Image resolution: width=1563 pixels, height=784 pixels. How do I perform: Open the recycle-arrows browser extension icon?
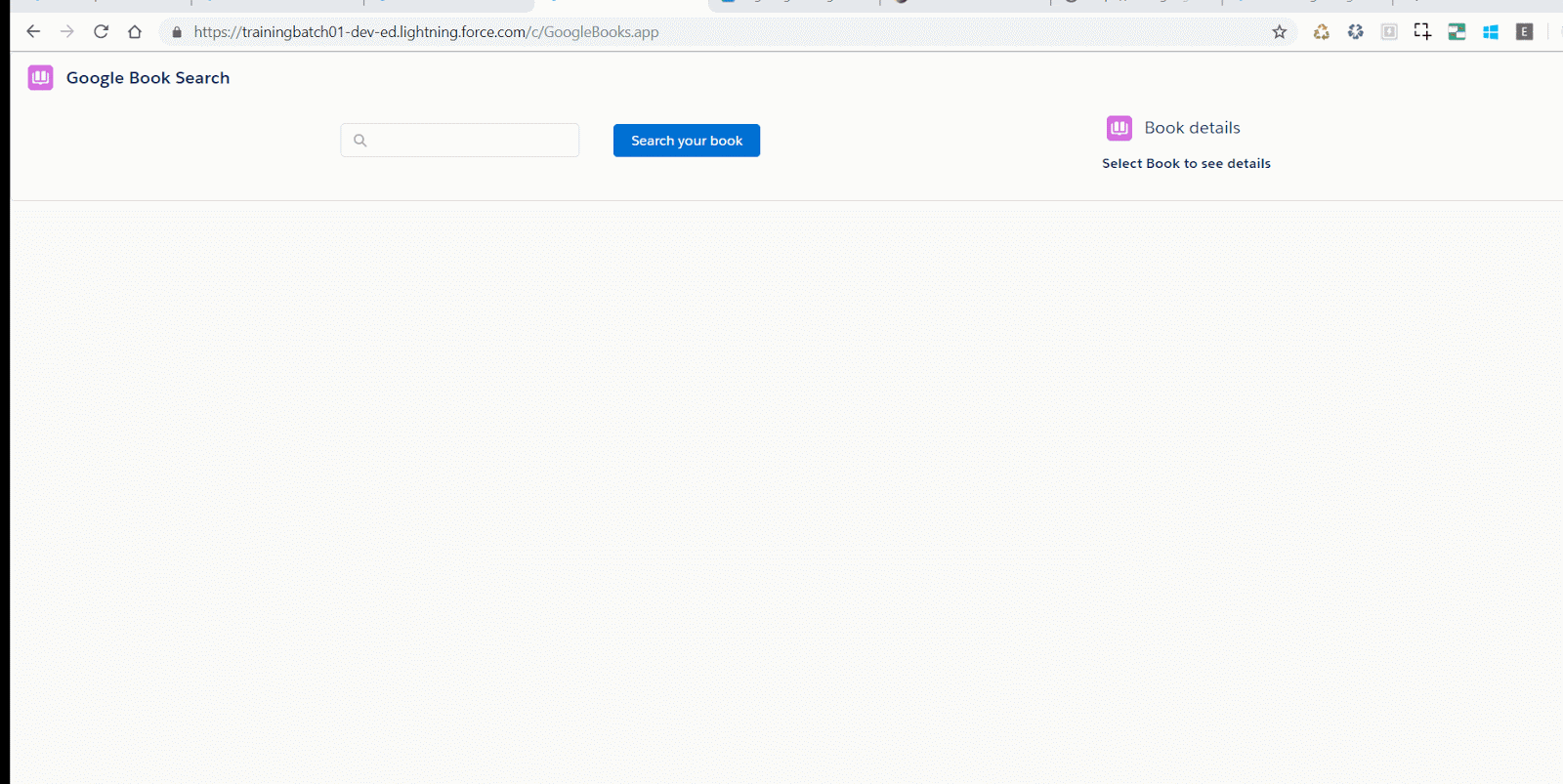point(1322,32)
